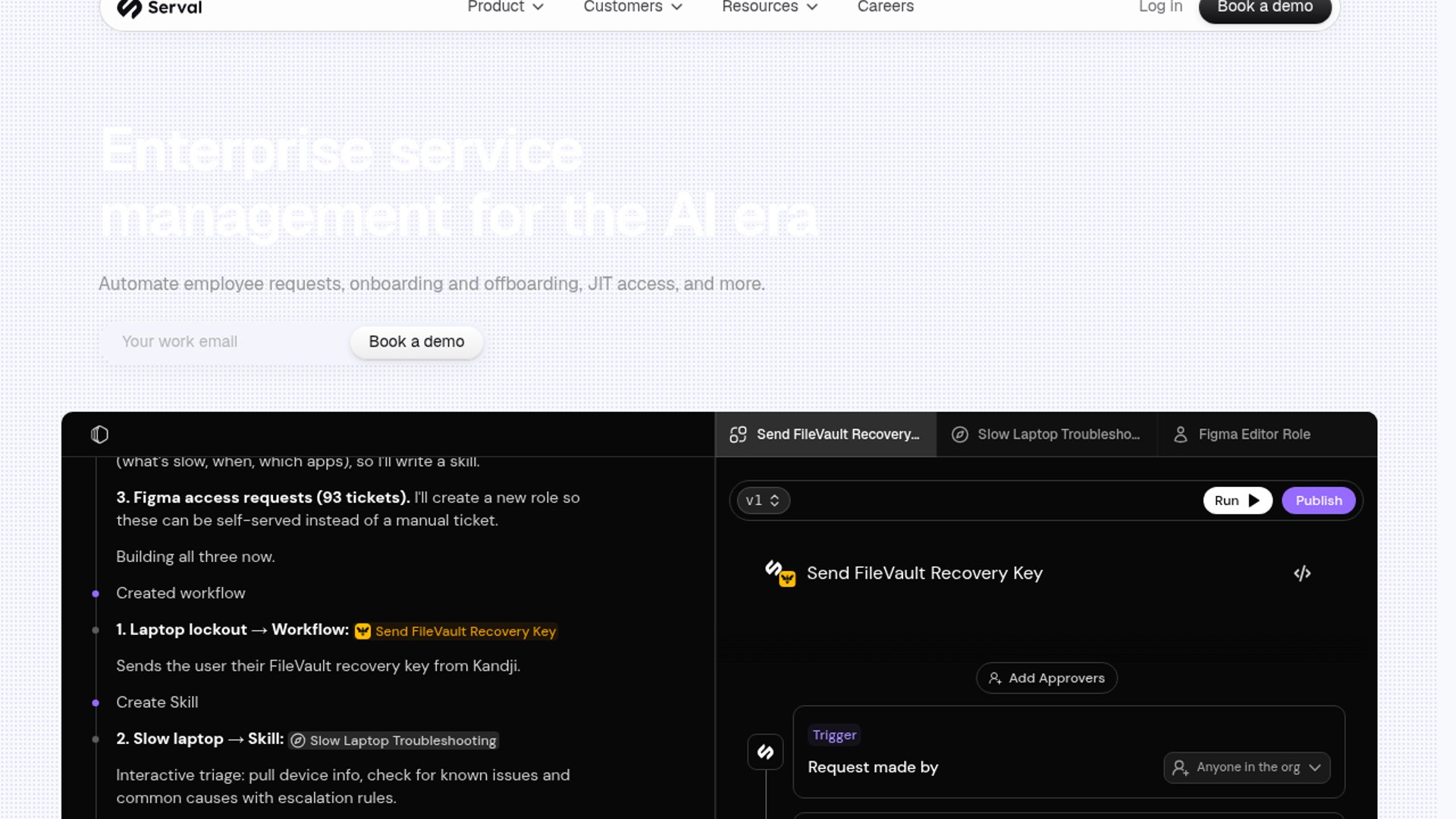Switch to the Send FileVault Recovery tab
Viewport: 1456px width, 819px height.
[x=825, y=435]
